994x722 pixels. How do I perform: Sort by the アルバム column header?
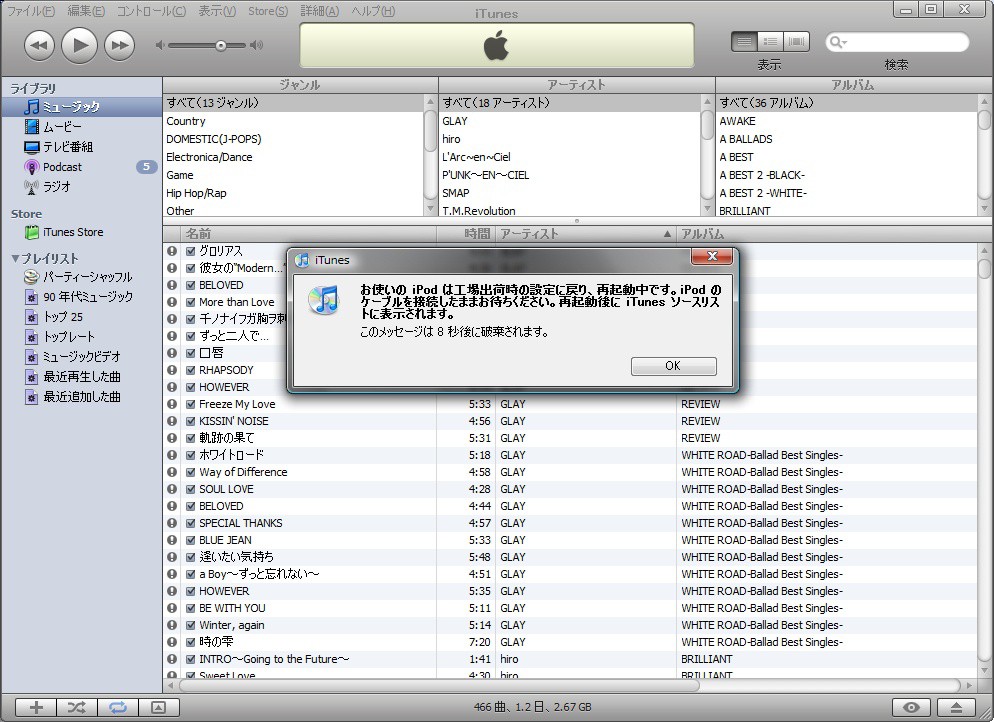pos(826,234)
